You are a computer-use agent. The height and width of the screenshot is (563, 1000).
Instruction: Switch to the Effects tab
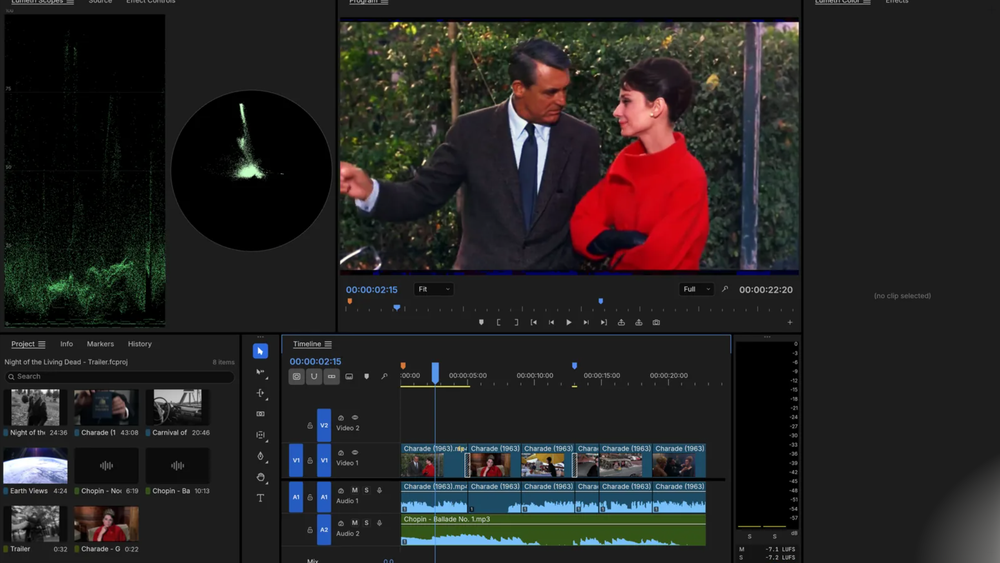point(897,2)
